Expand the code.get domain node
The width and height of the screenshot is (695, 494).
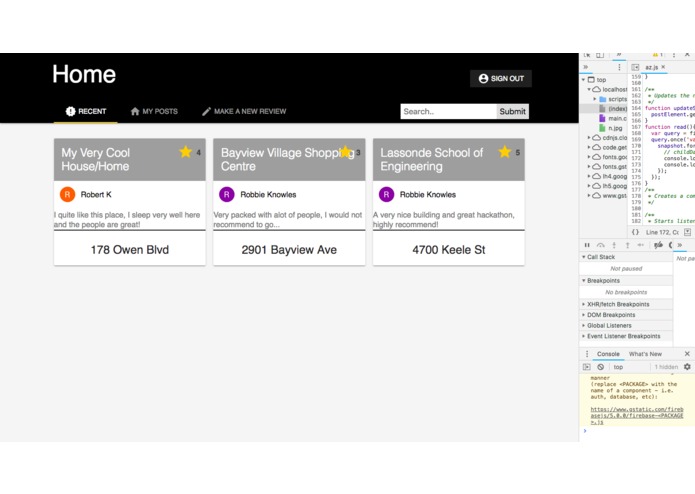click(x=589, y=148)
